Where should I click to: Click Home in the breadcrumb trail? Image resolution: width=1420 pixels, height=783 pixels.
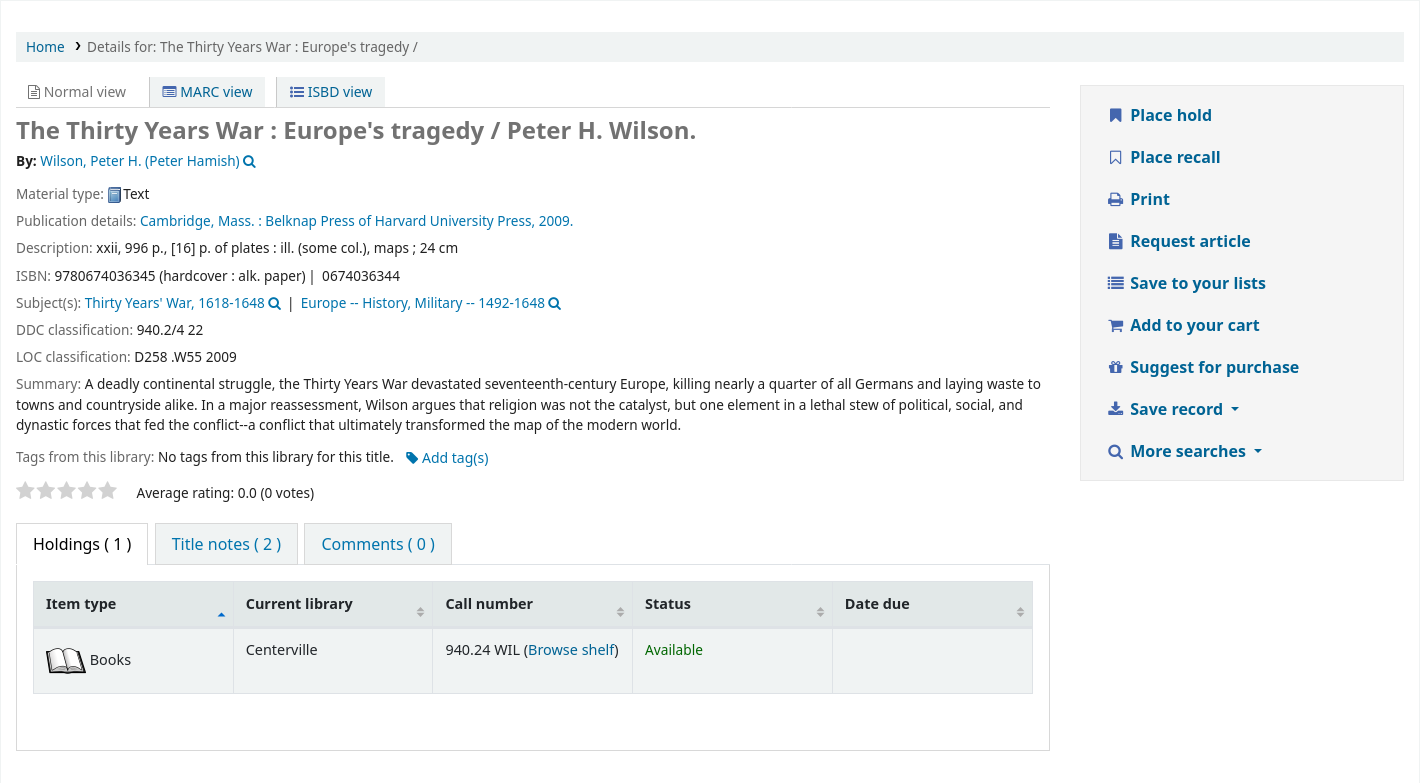point(45,47)
